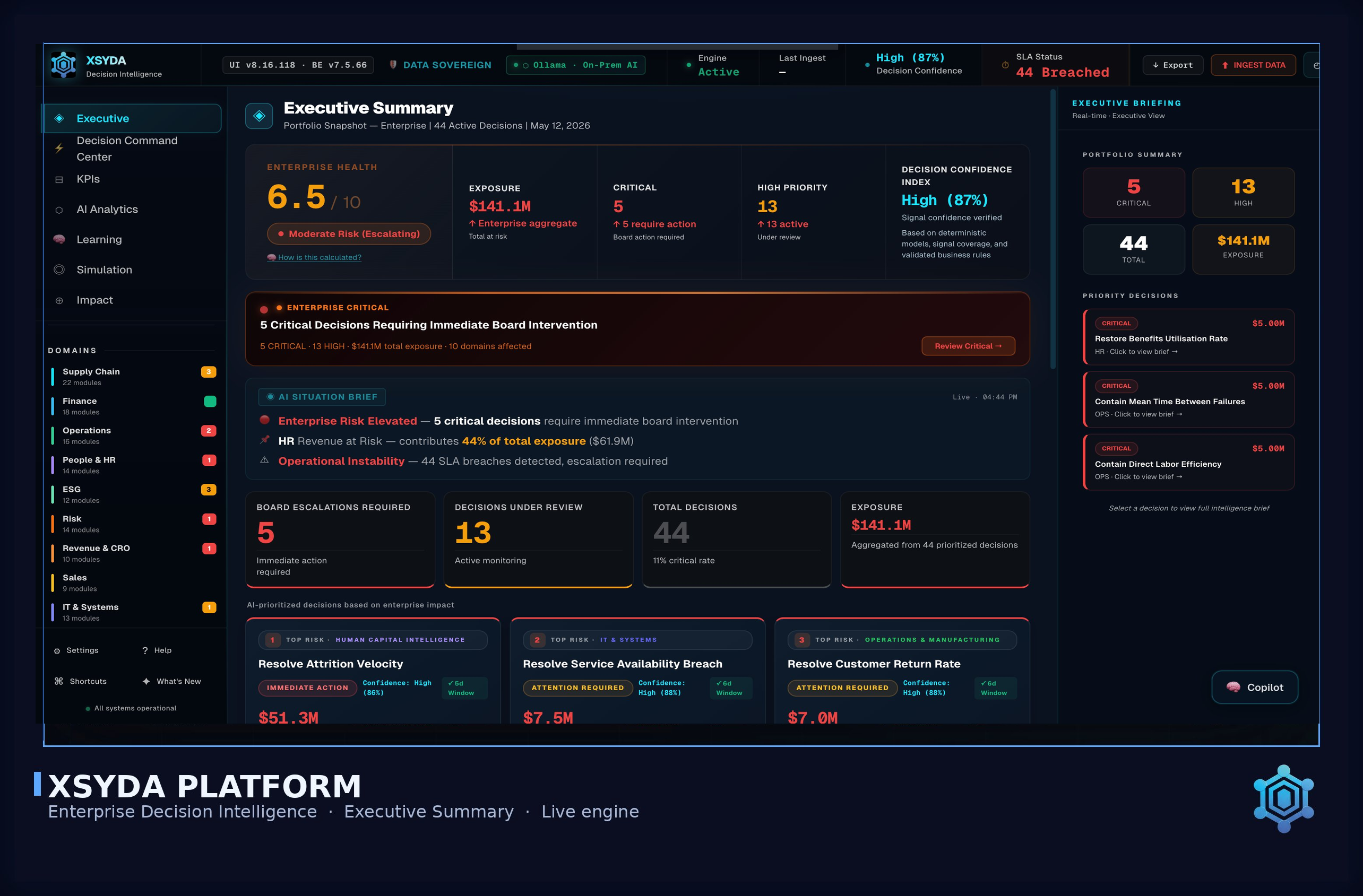Click the What's New sparkle icon
The image size is (1363, 896).
point(146,681)
